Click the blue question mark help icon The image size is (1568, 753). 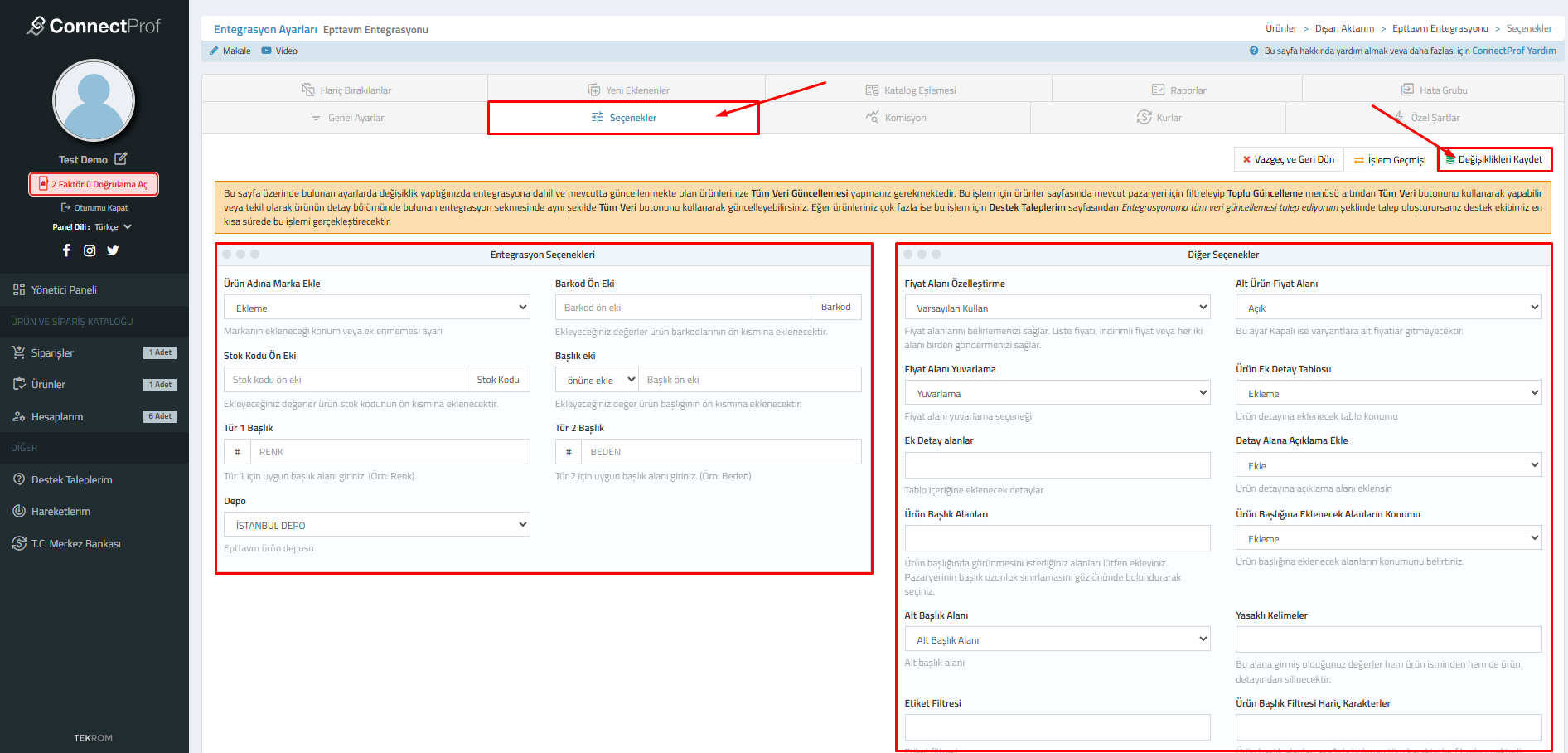(1254, 51)
